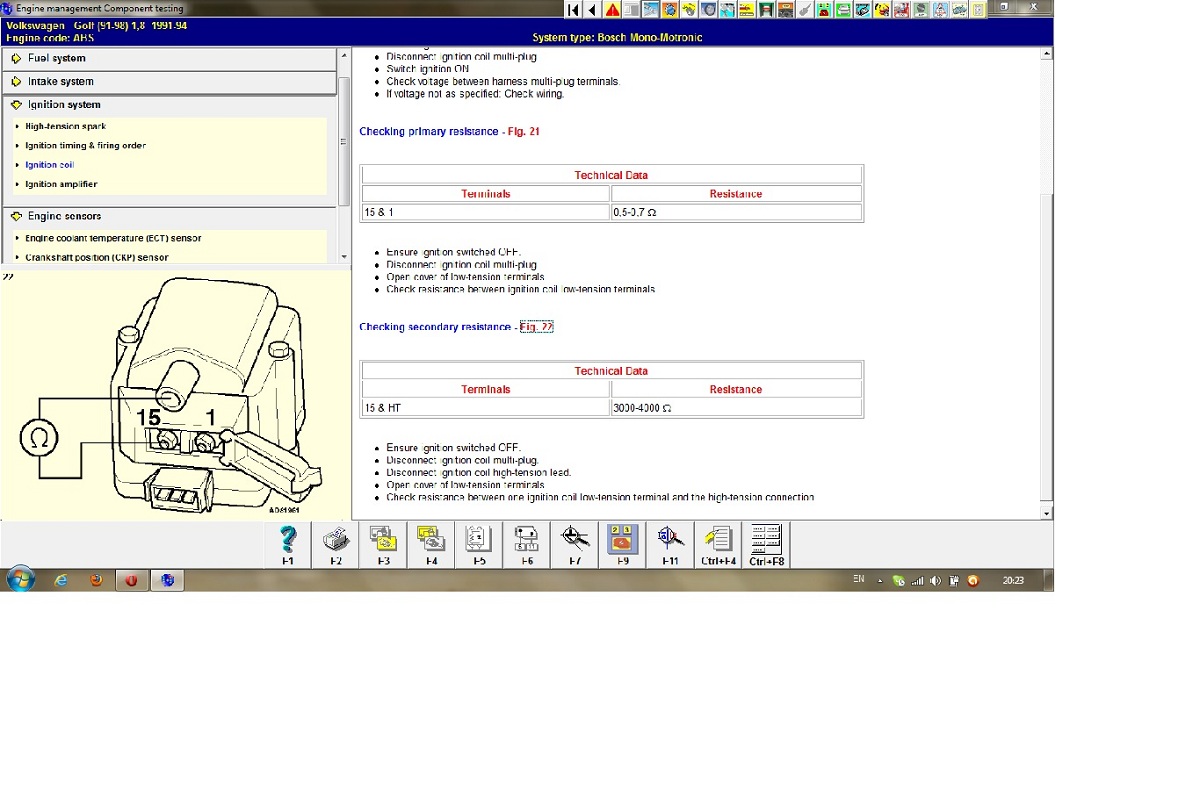Select Ignition timing & firing order
Image resolution: width=1200 pixels, height=790 pixels.
86,146
